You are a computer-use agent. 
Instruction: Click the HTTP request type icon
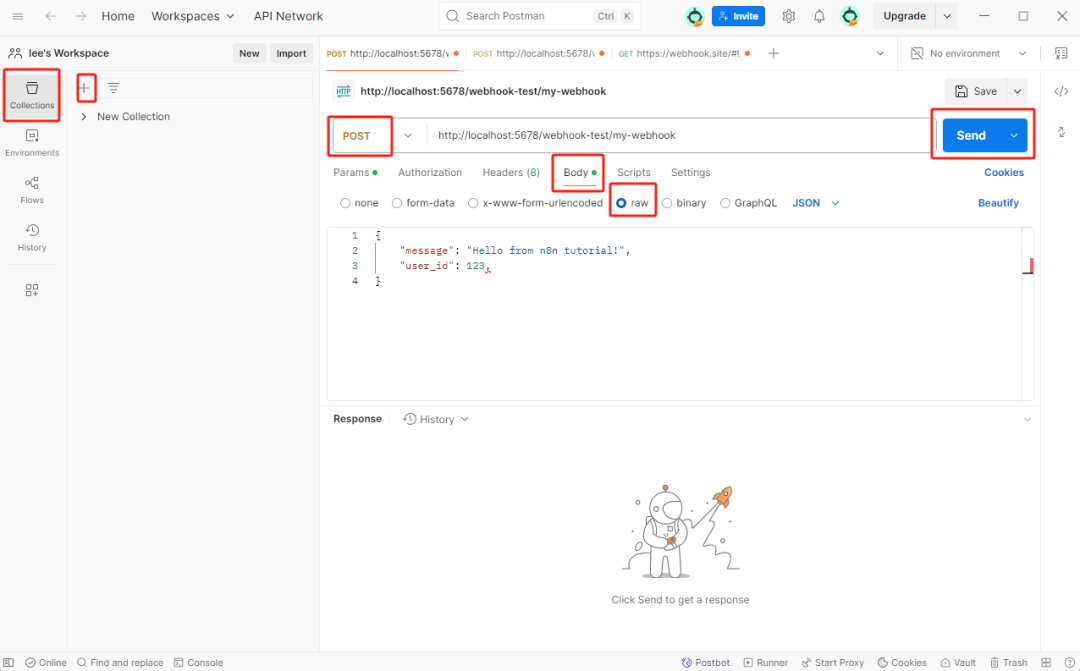coord(343,91)
